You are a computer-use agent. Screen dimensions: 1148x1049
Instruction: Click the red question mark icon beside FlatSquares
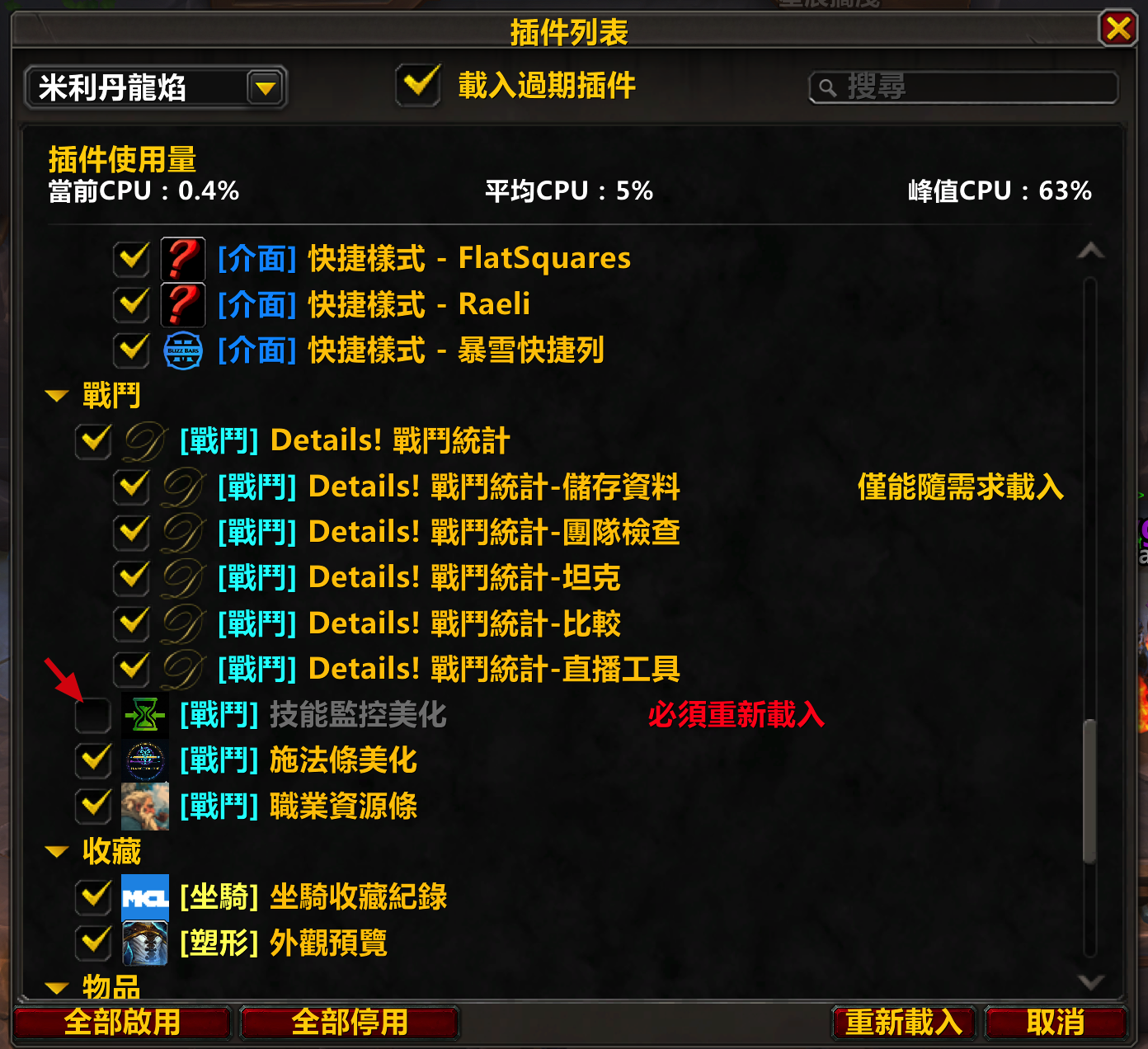click(182, 259)
